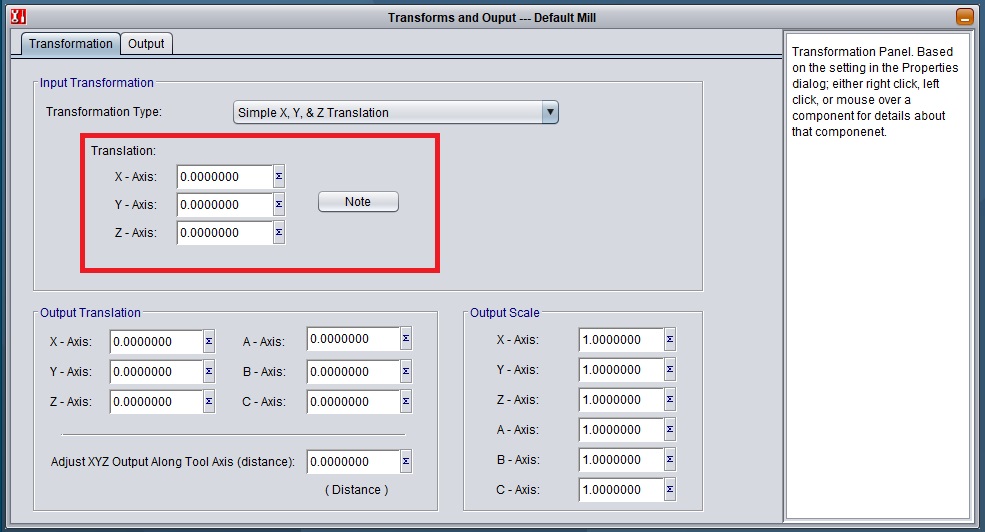Click sigma icon next to Output Scale X-Axis
This screenshot has height=532, width=985.
[x=670, y=340]
